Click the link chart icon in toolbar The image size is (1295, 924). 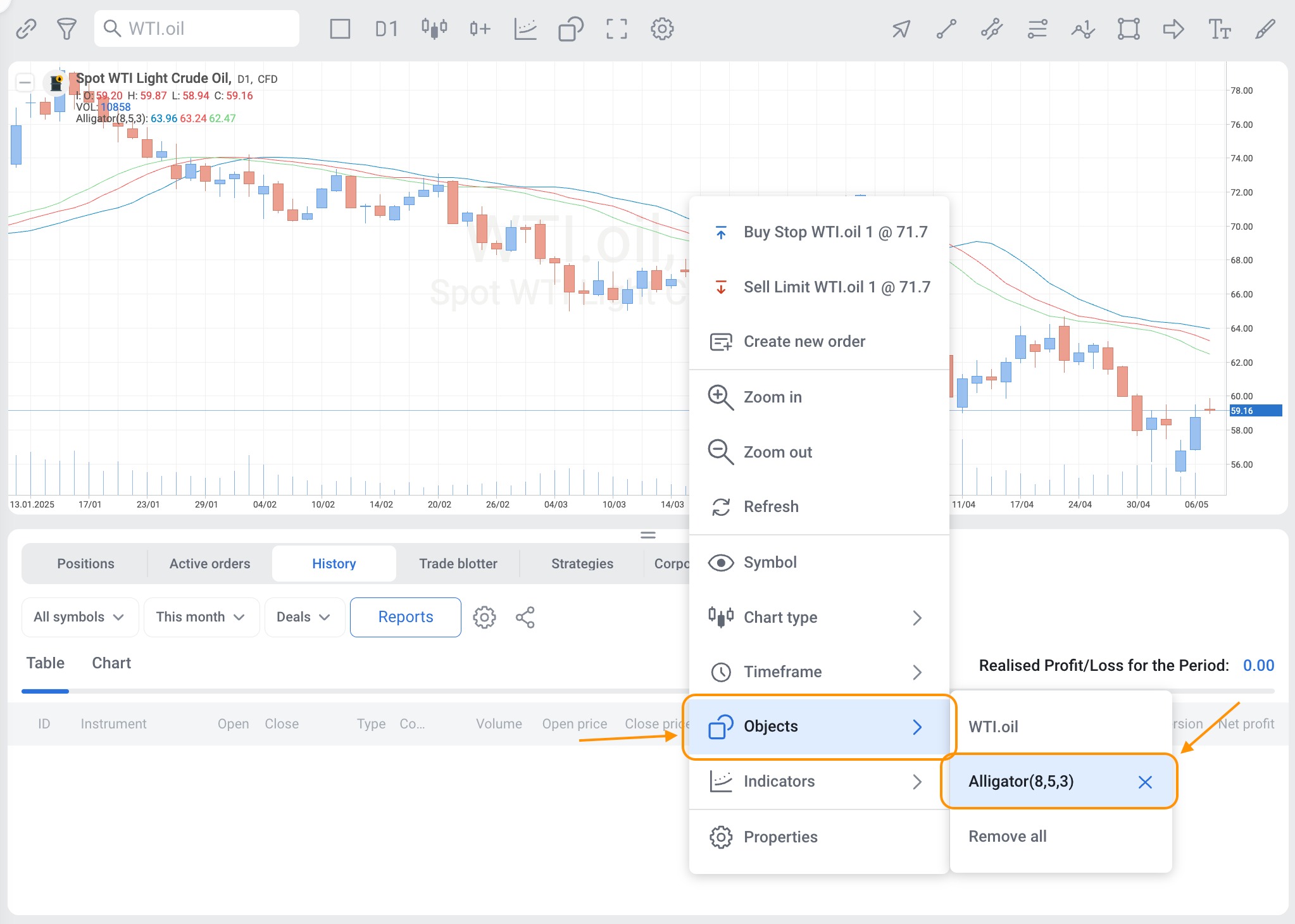click(x=26, y=28)
